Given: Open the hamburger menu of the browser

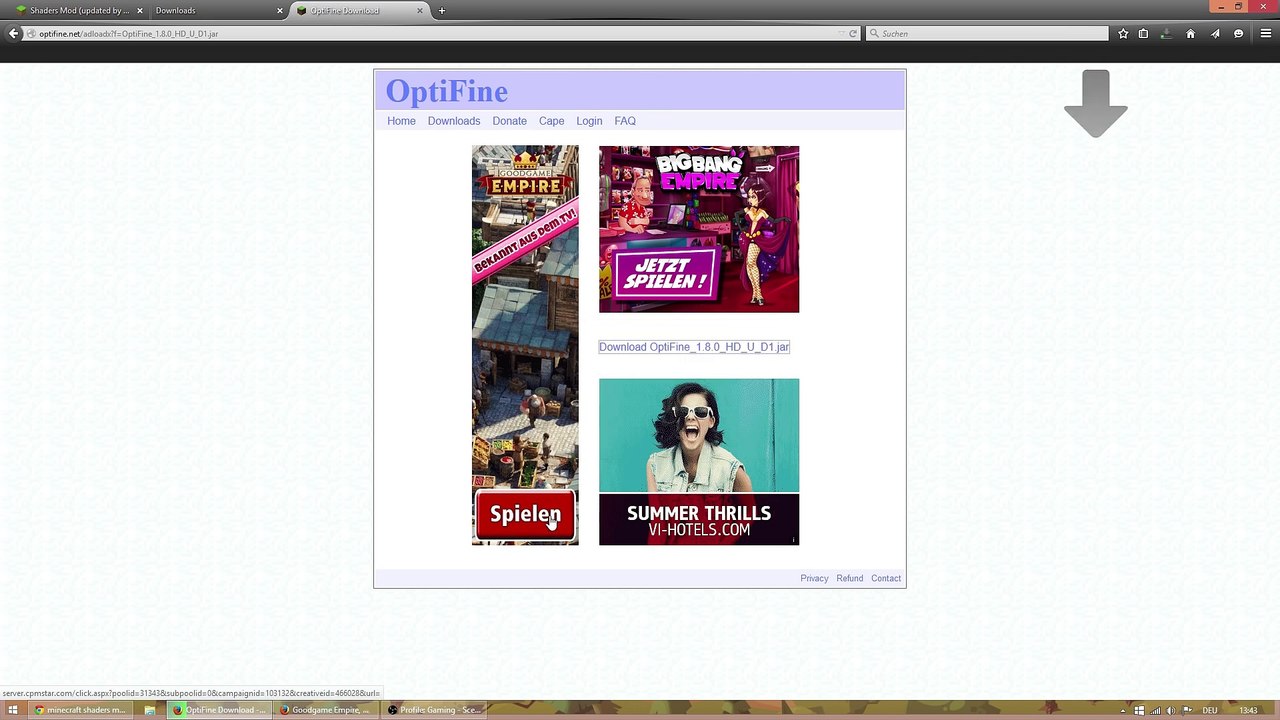Looking at the screenshot, I should (1265, 33).
